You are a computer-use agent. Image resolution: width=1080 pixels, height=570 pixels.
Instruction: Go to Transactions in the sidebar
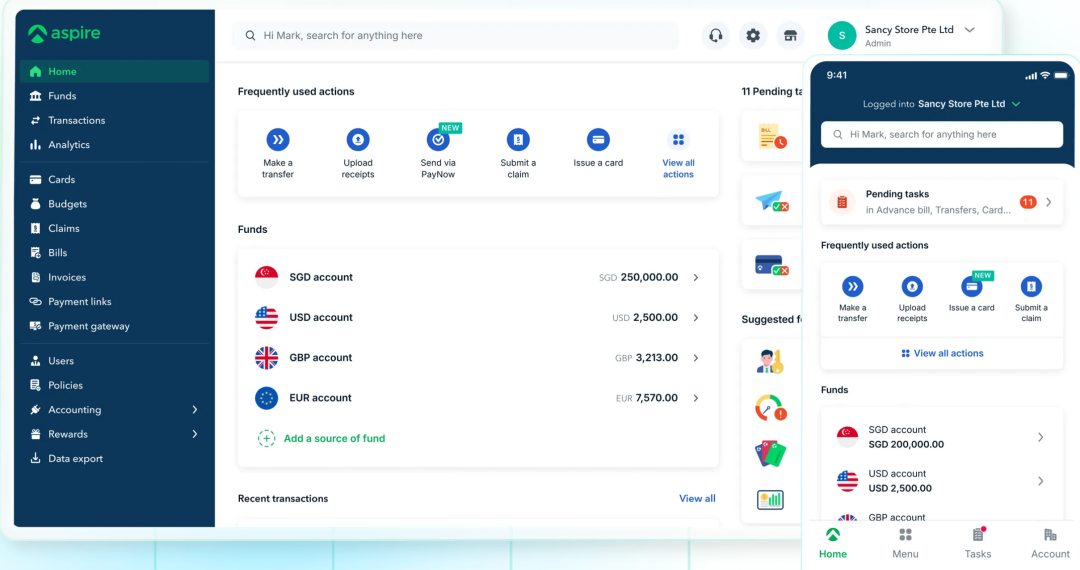[76, 120]
